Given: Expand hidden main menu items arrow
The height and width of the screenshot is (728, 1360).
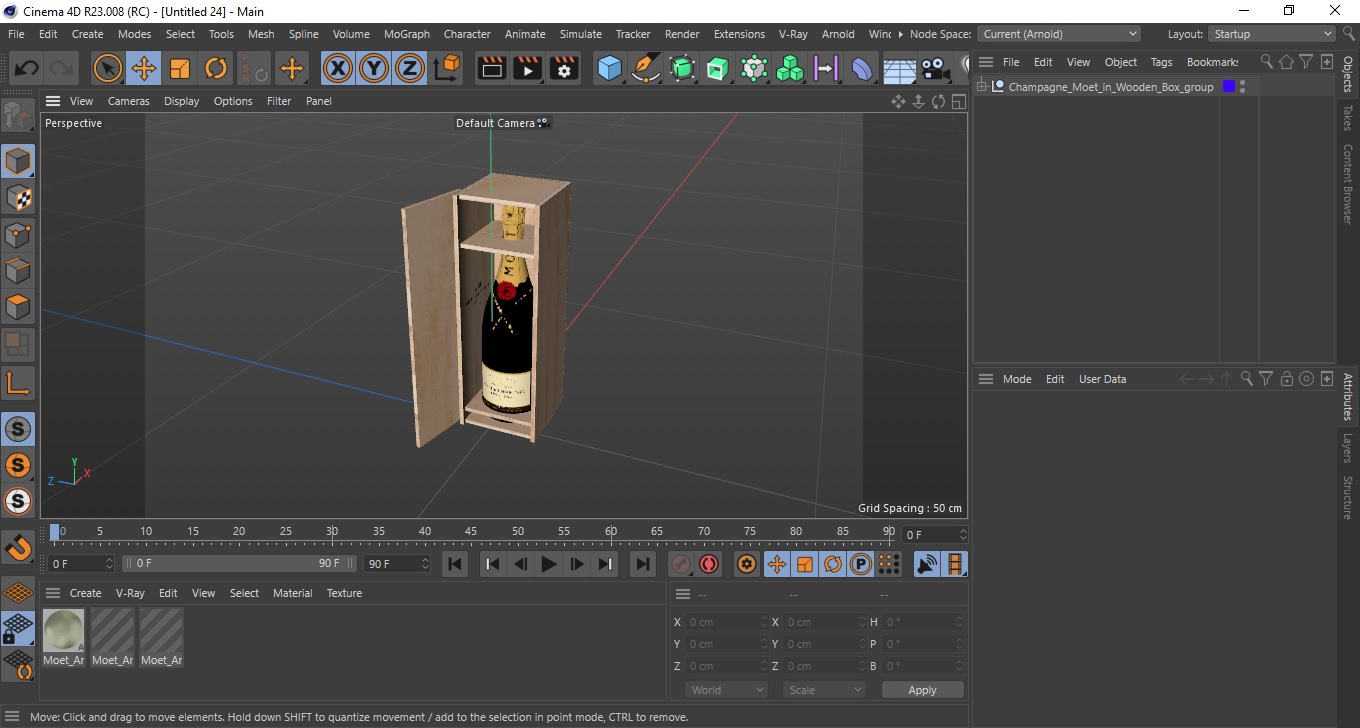Looking at the screenshot, I should (x=900, y=34).
